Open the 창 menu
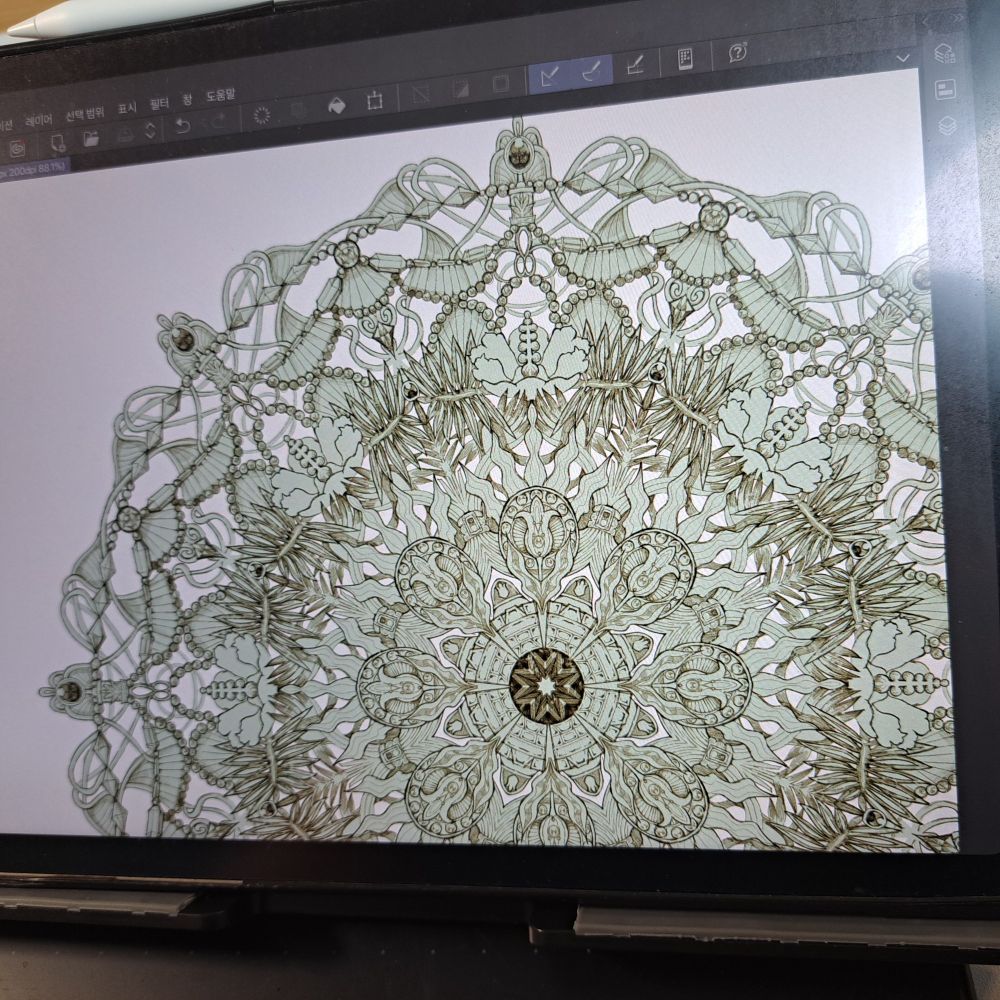Screen dimensions: 1000x1000 188,101
